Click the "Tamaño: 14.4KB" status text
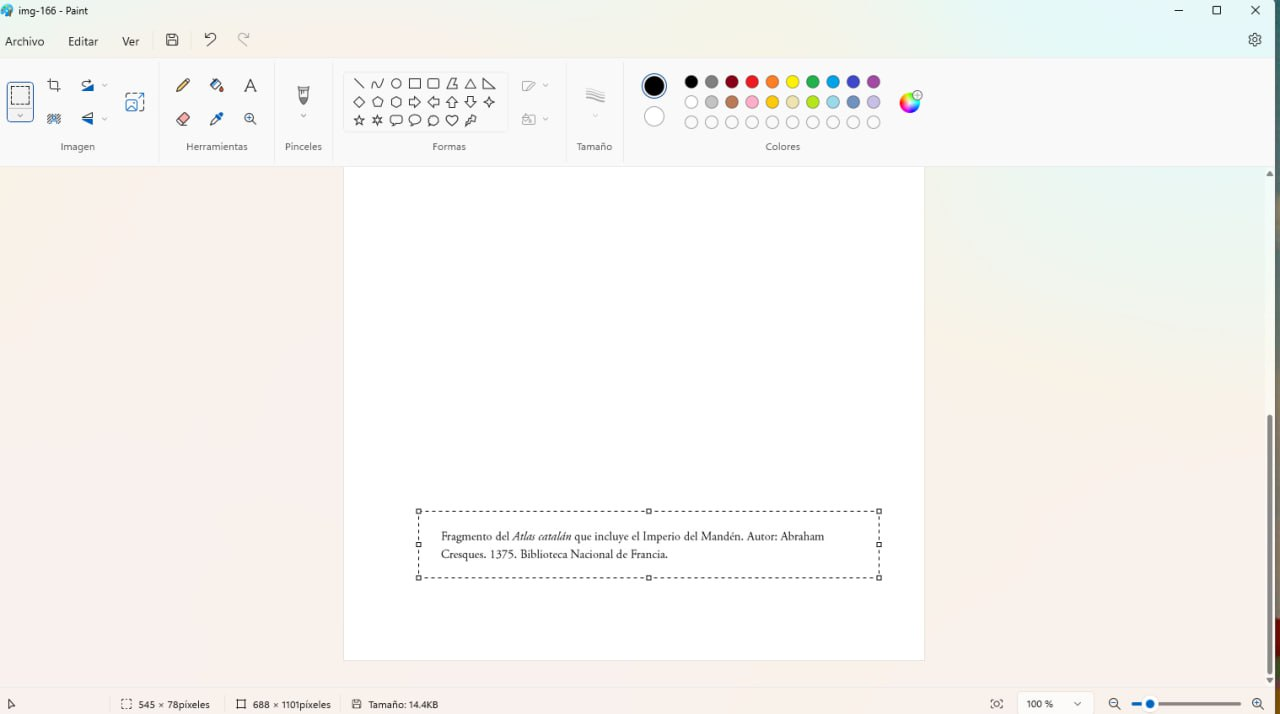 403,704
